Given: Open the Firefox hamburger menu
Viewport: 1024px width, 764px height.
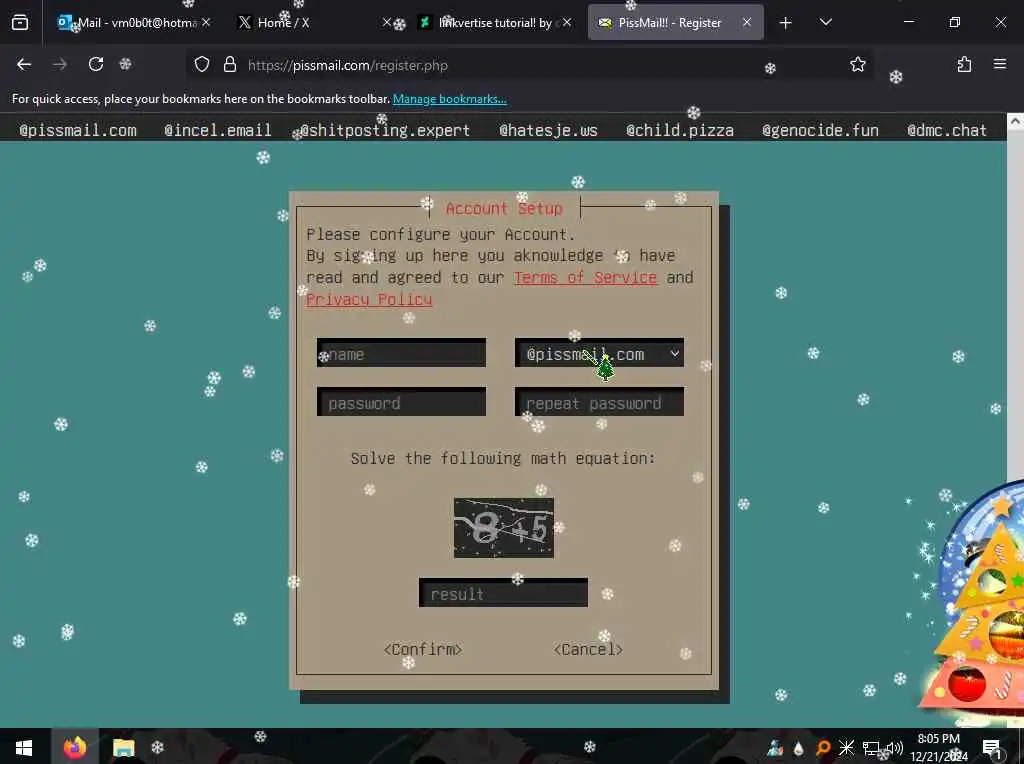Looking at the screenshot, I should click(x=1000, y=64).
